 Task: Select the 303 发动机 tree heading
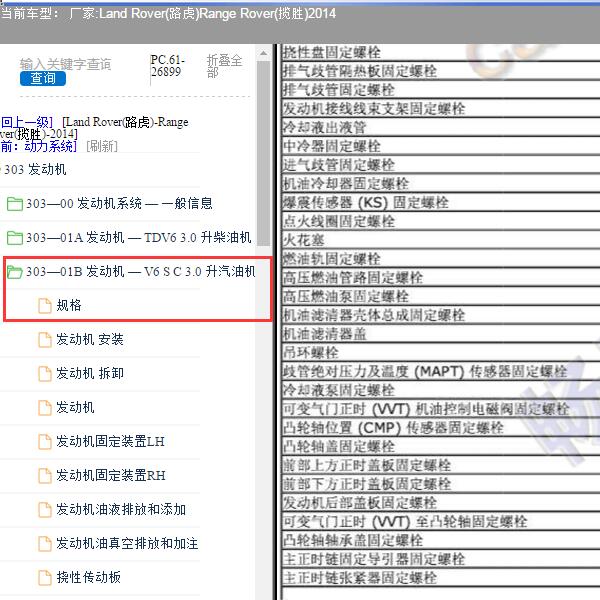pos(35,169)
